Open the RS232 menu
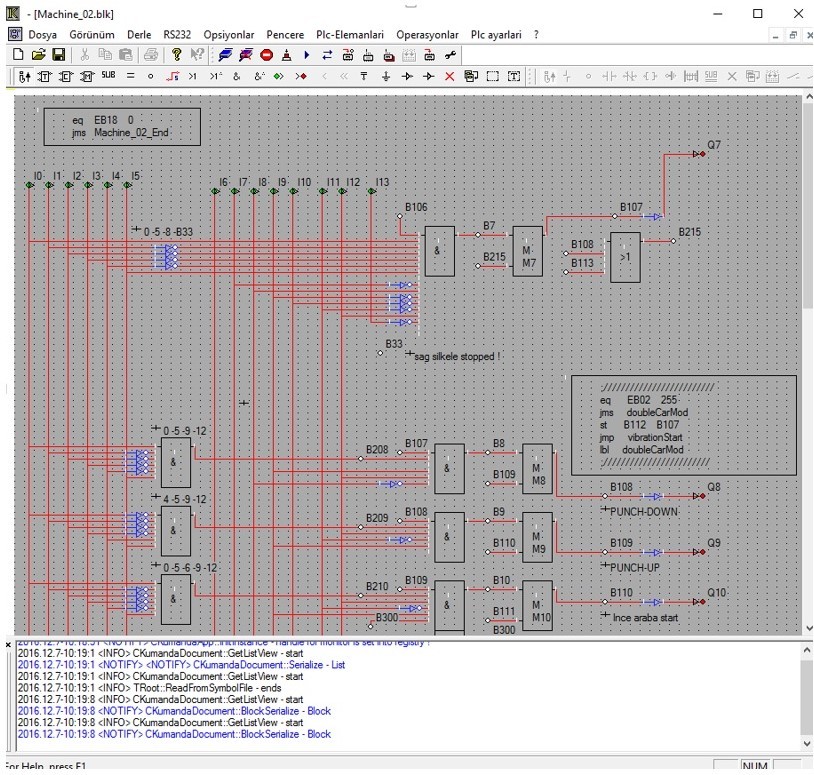This screenshot has width=814, height=775. tap(177, 35)
